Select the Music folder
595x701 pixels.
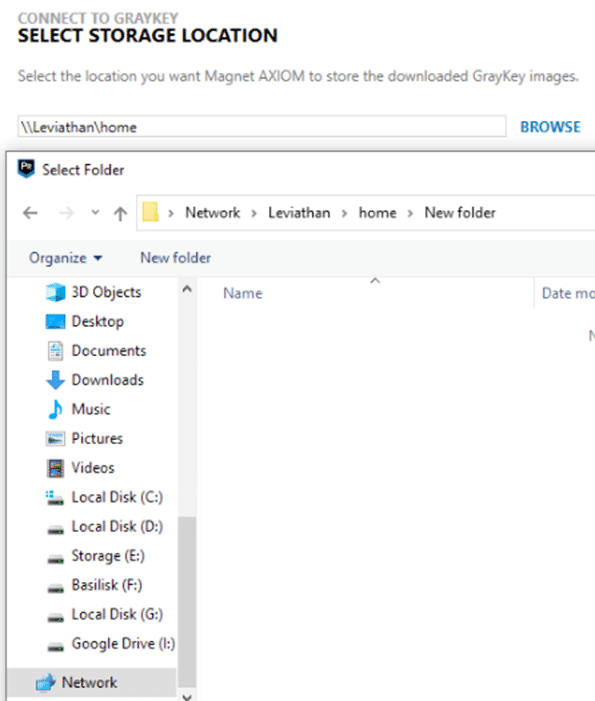pyautogui.click(x=91, y=409)
